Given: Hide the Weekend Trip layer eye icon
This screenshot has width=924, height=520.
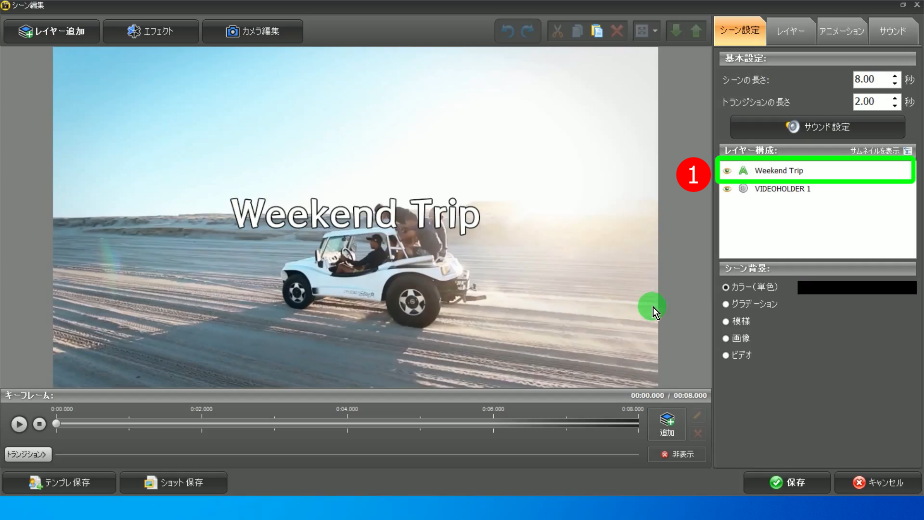Looking at the screenshot, I should pyautogui.click(x=727, y=171).
